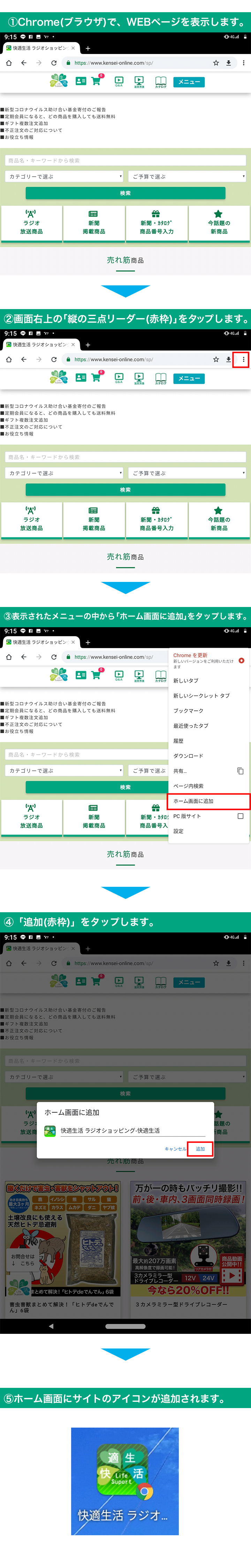Select 新しいシークレット タブ menu entry
Viewport: 251px width, 1568px height.
(x=209, y=695)
